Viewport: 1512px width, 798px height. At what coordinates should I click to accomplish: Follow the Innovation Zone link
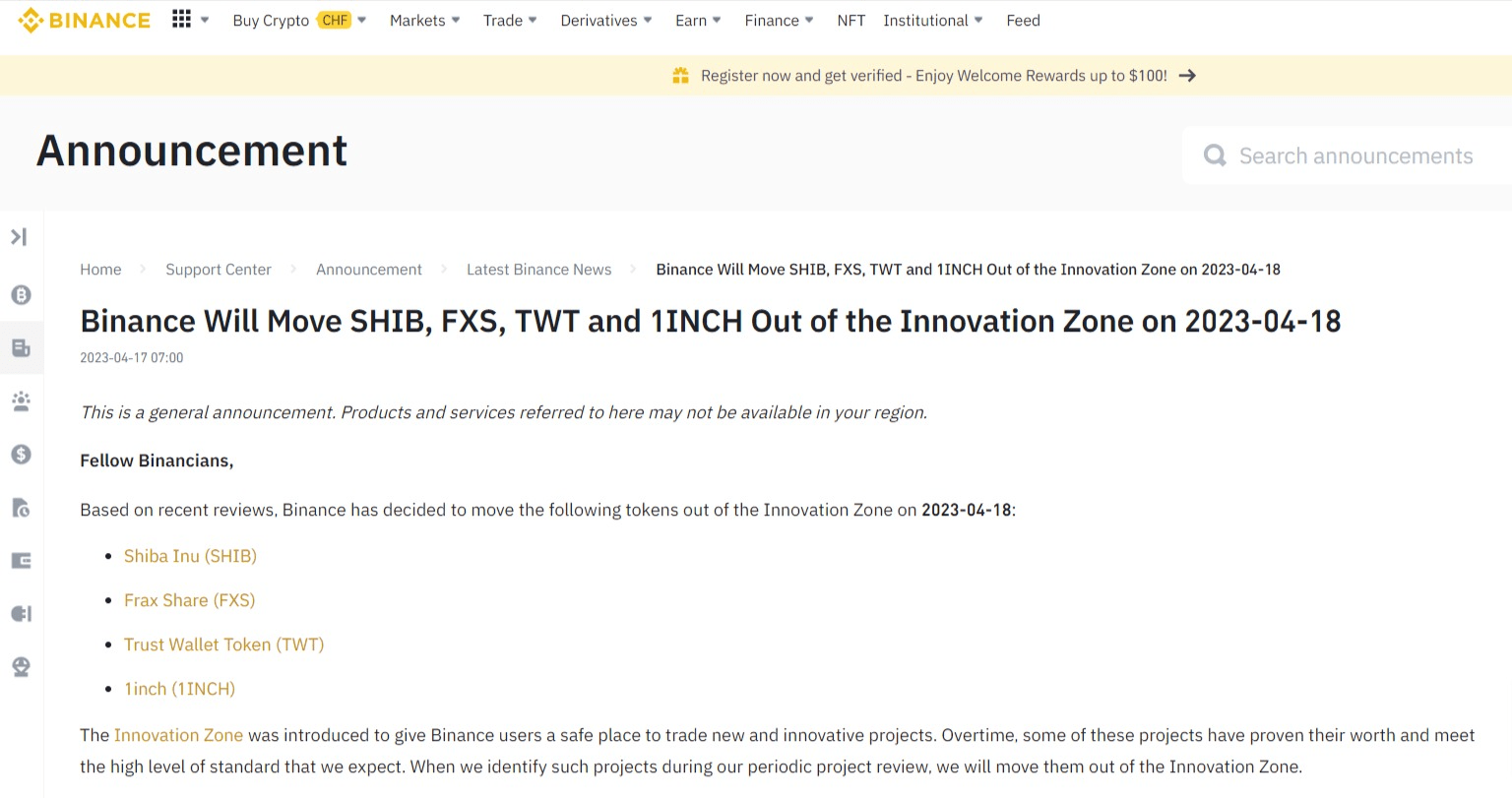tap(178, 735)
